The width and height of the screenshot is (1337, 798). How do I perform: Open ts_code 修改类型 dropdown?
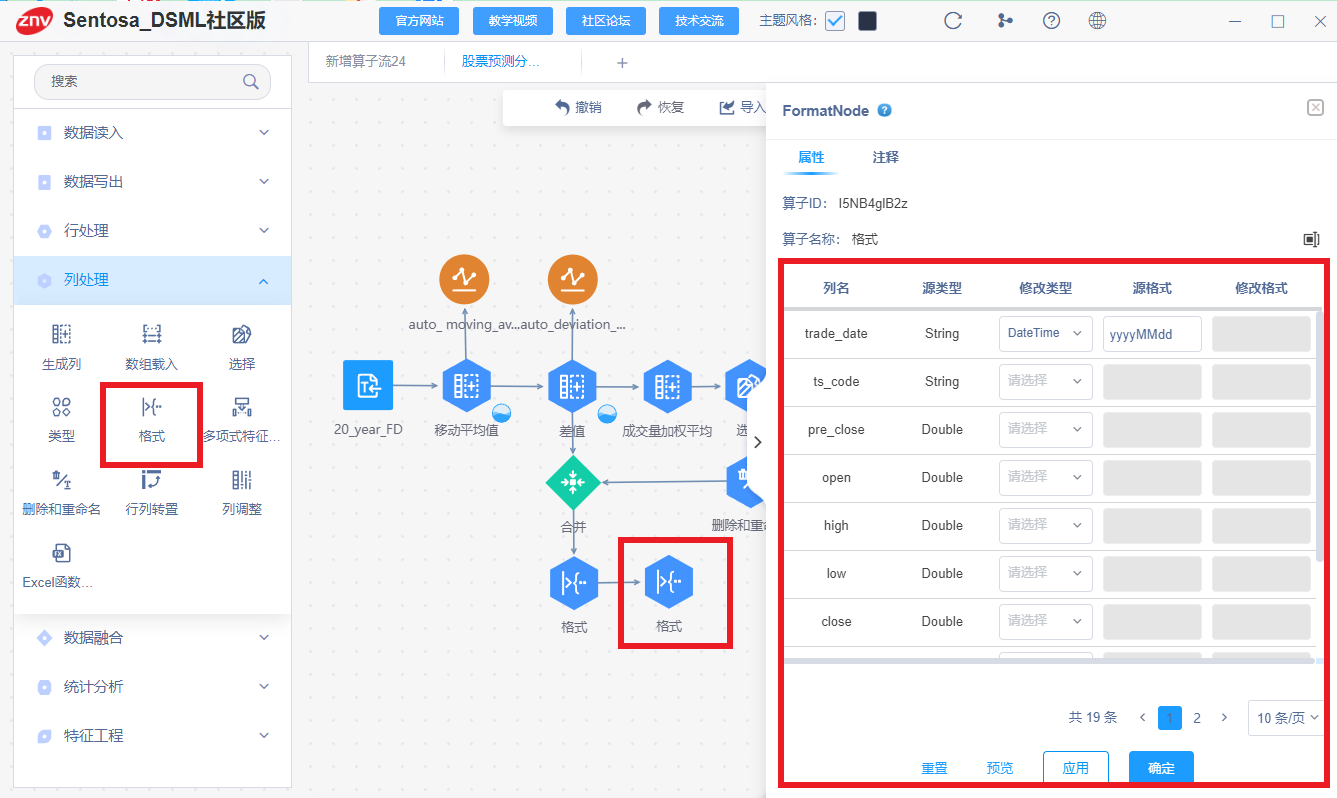coord(1046,381)
